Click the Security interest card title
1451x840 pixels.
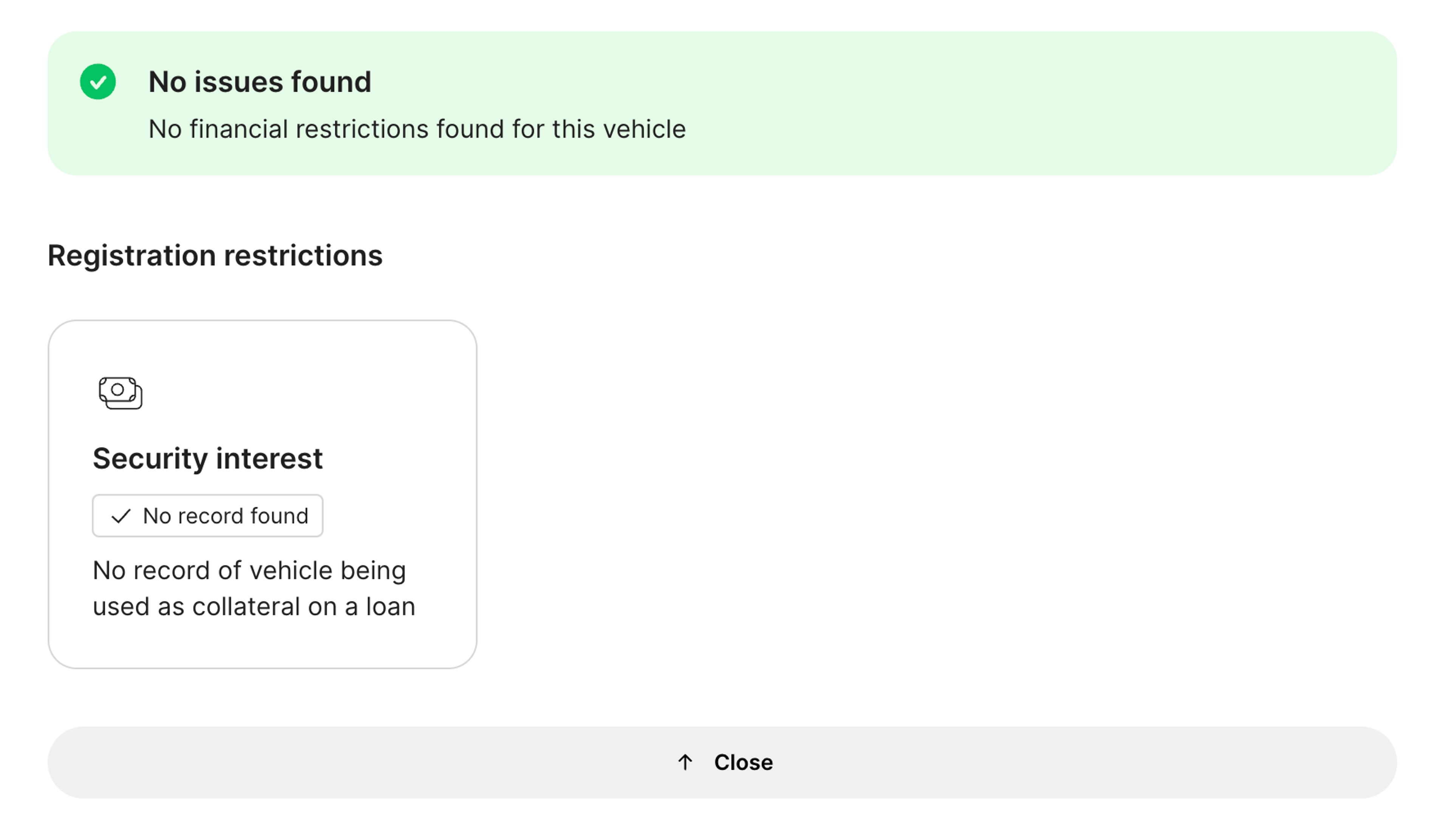(x=207, y=459)
